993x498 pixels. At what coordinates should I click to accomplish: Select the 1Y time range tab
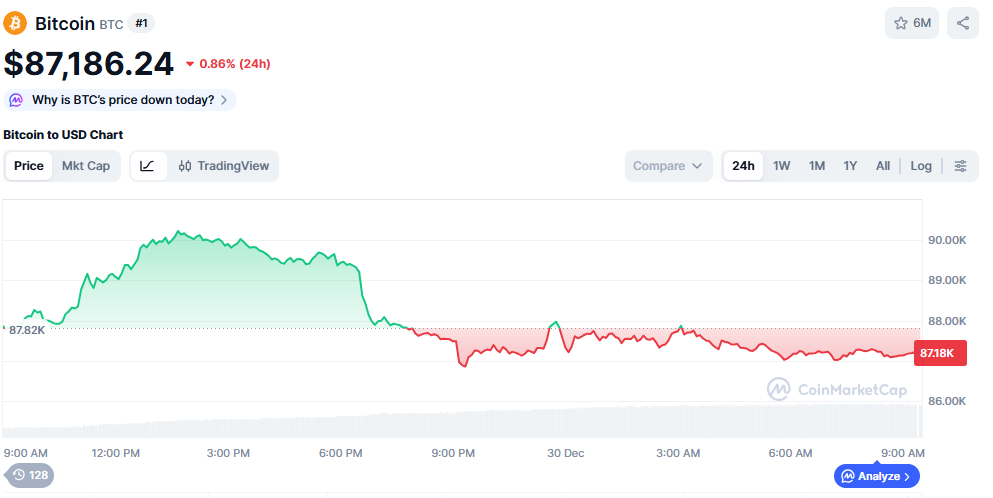coord(850,166)
